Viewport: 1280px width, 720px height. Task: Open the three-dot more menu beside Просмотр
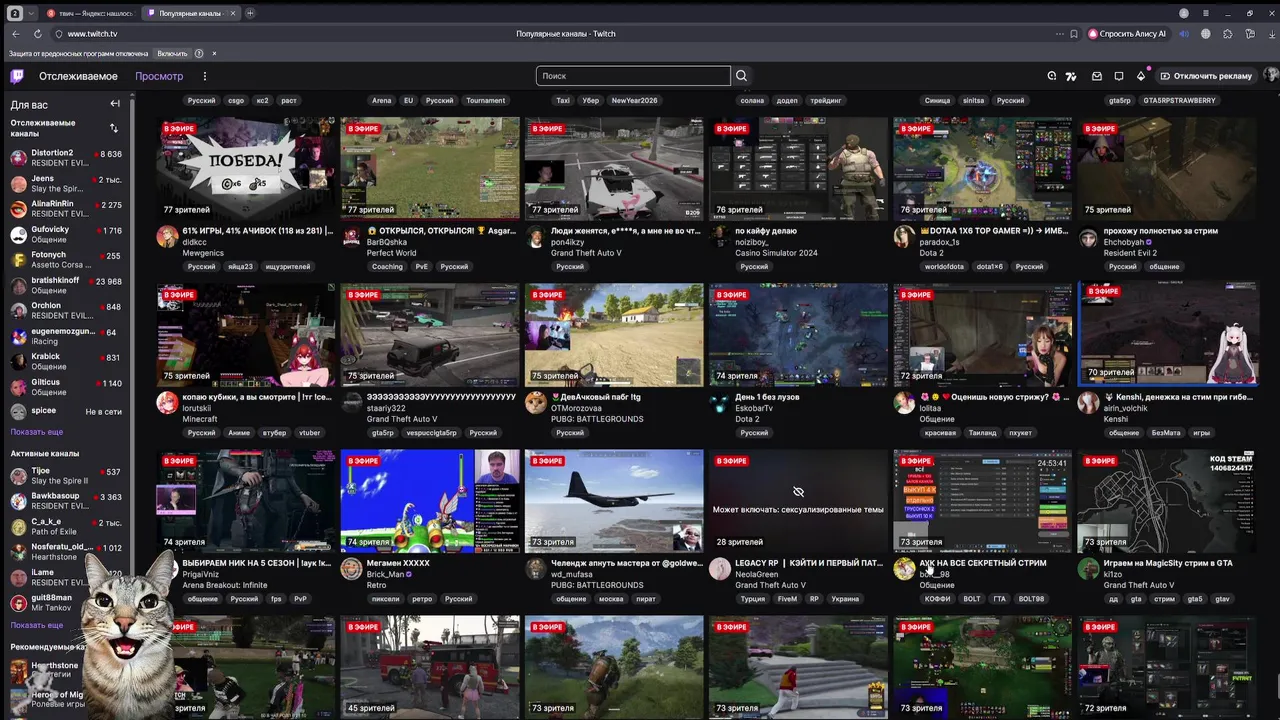204,76
